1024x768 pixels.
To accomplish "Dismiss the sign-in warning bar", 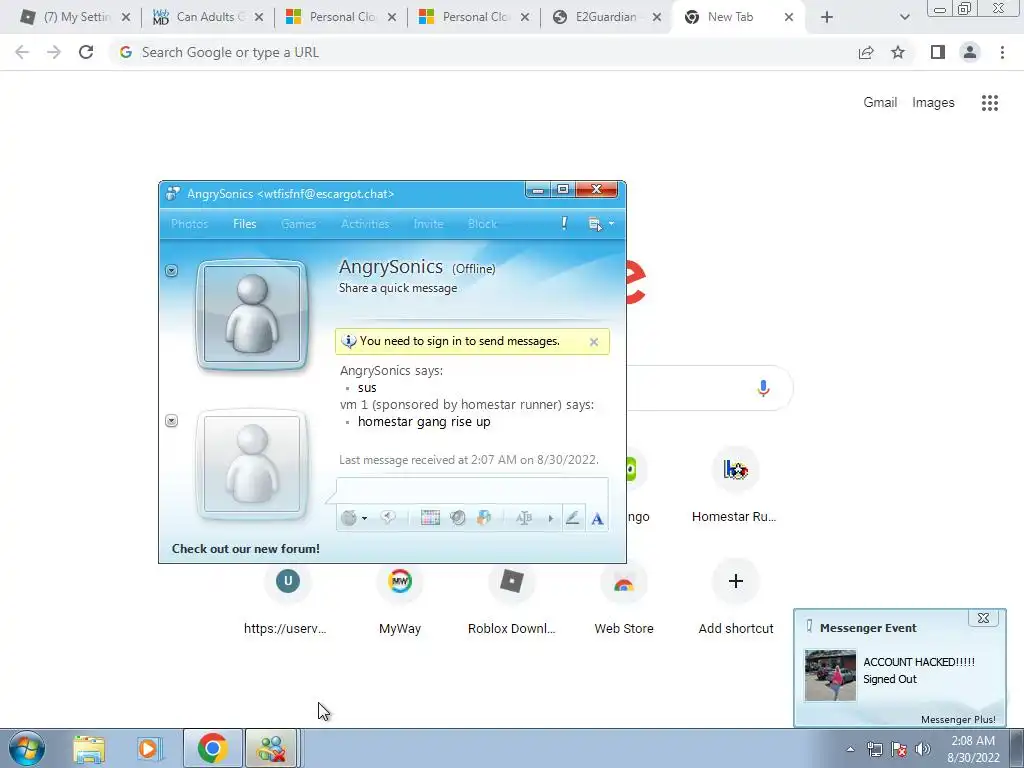I will point(594,342).
